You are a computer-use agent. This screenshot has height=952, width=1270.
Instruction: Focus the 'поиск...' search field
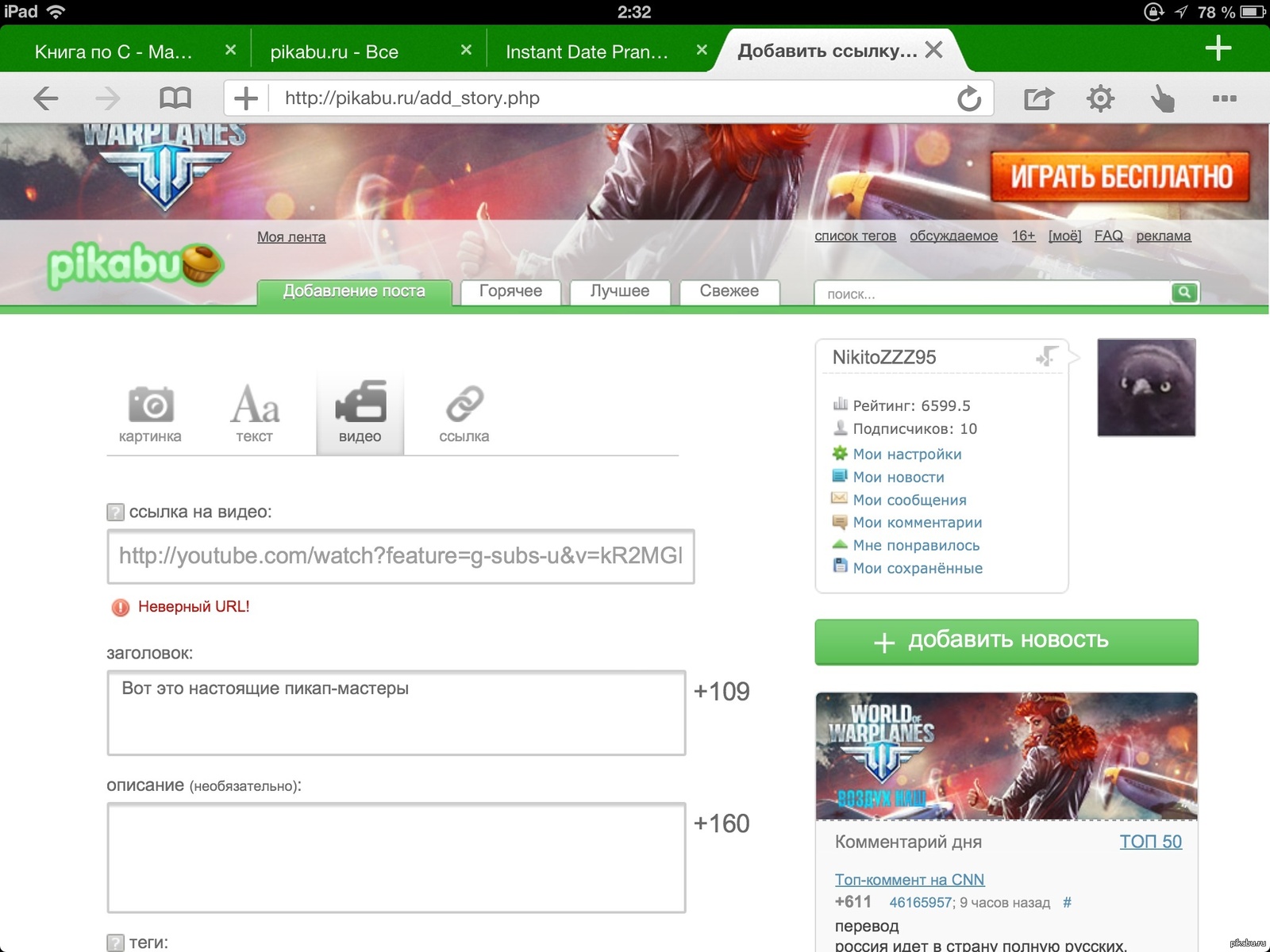click(x=992, y=294)
